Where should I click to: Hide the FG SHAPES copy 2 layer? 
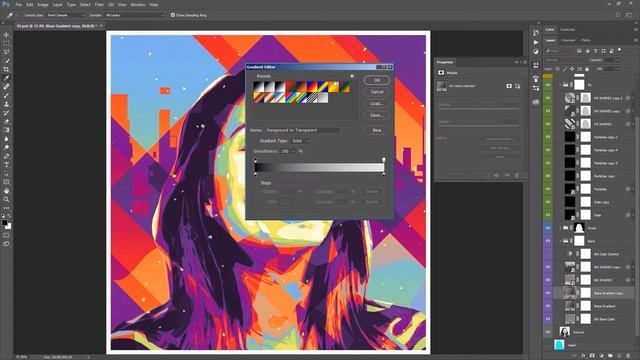pos(548,98)
